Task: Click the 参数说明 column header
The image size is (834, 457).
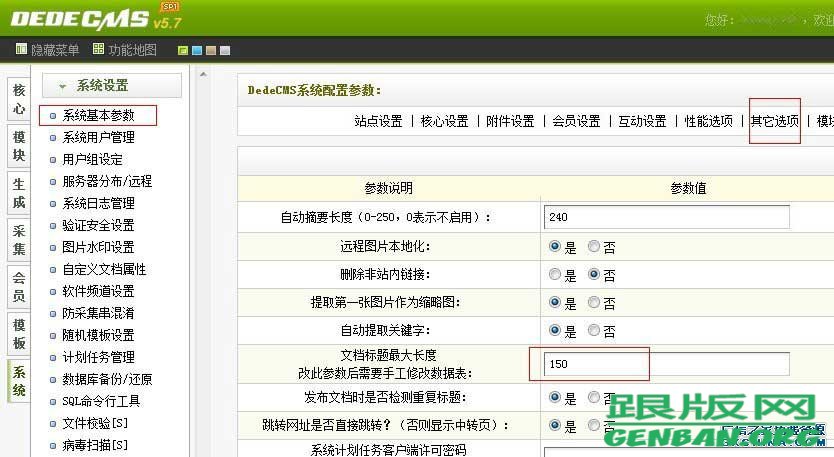Action: (388, 188)
